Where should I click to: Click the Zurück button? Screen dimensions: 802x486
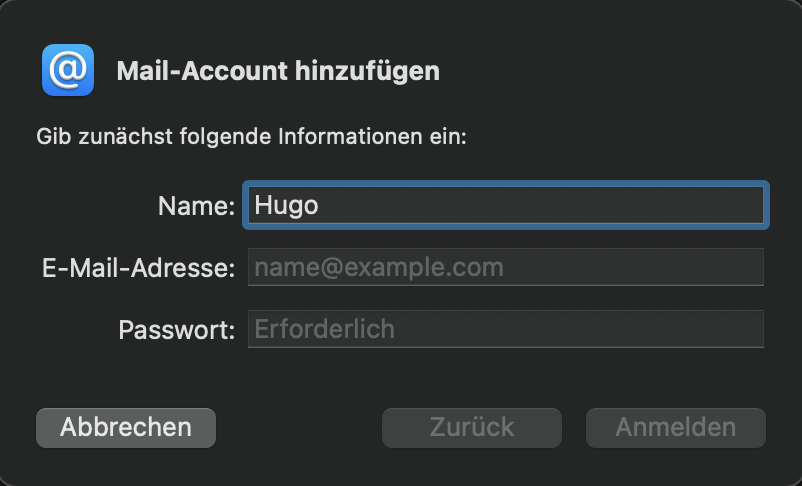click(x=472, y=427)
